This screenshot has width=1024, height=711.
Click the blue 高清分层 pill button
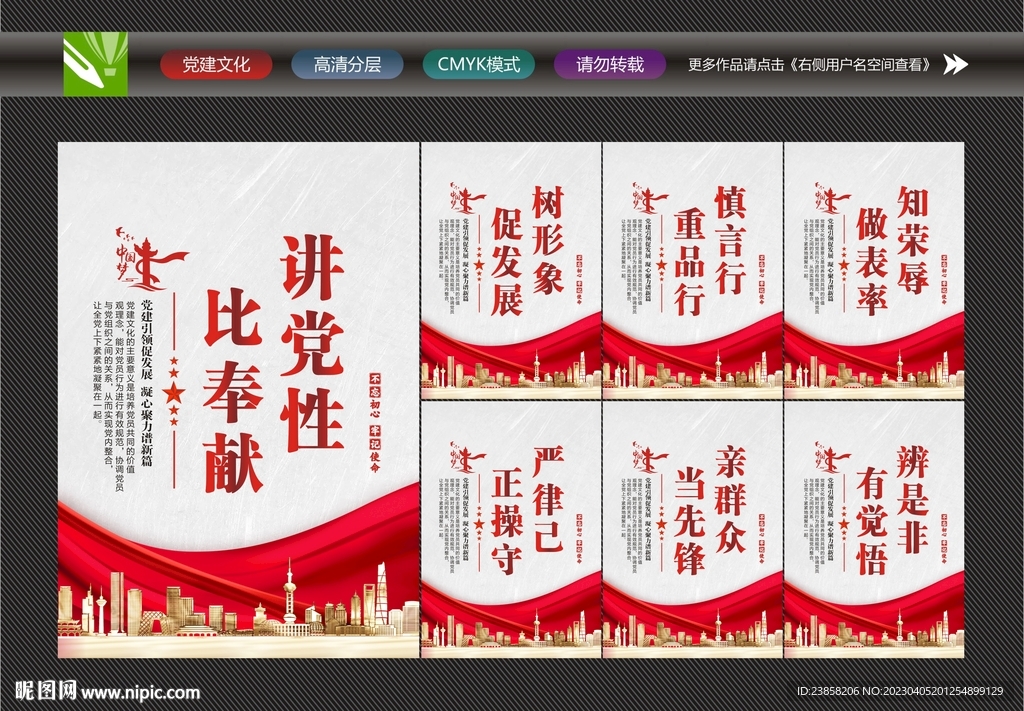point(347,65)
